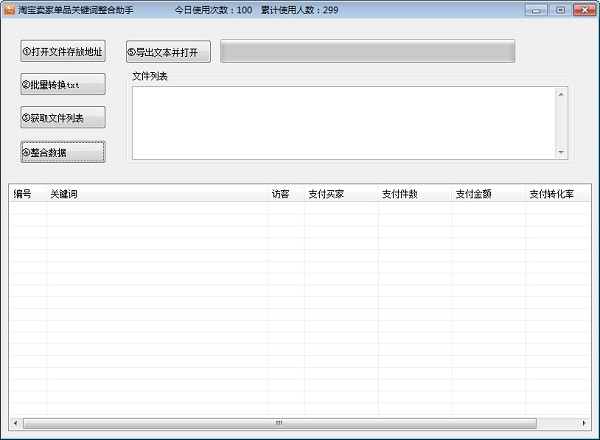
Task: Click the ①打开文件存放地址 button
Action: (63, 51)
